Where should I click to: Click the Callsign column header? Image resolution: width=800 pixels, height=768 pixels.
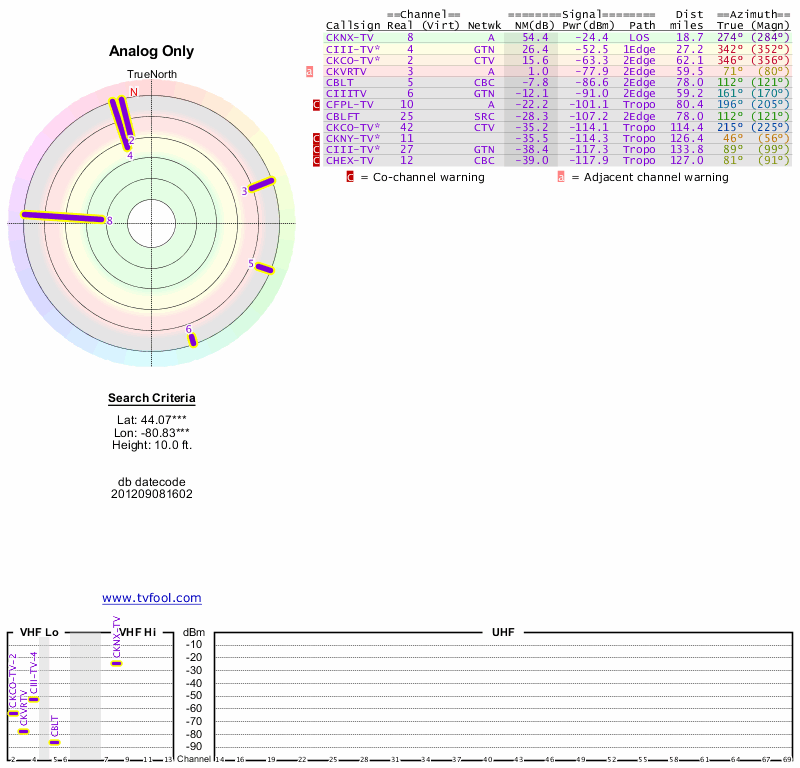[353, 25]
